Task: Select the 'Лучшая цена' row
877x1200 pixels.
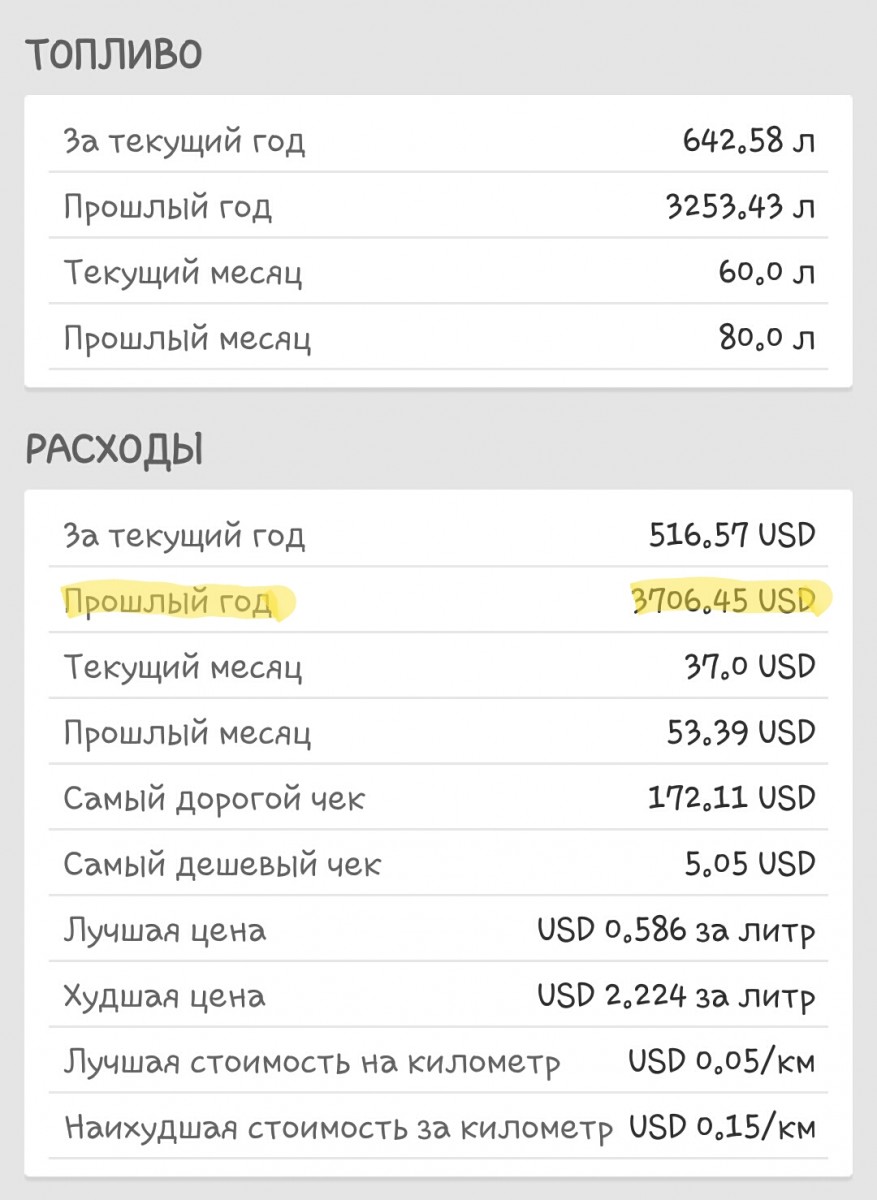Action: [438, 930]
